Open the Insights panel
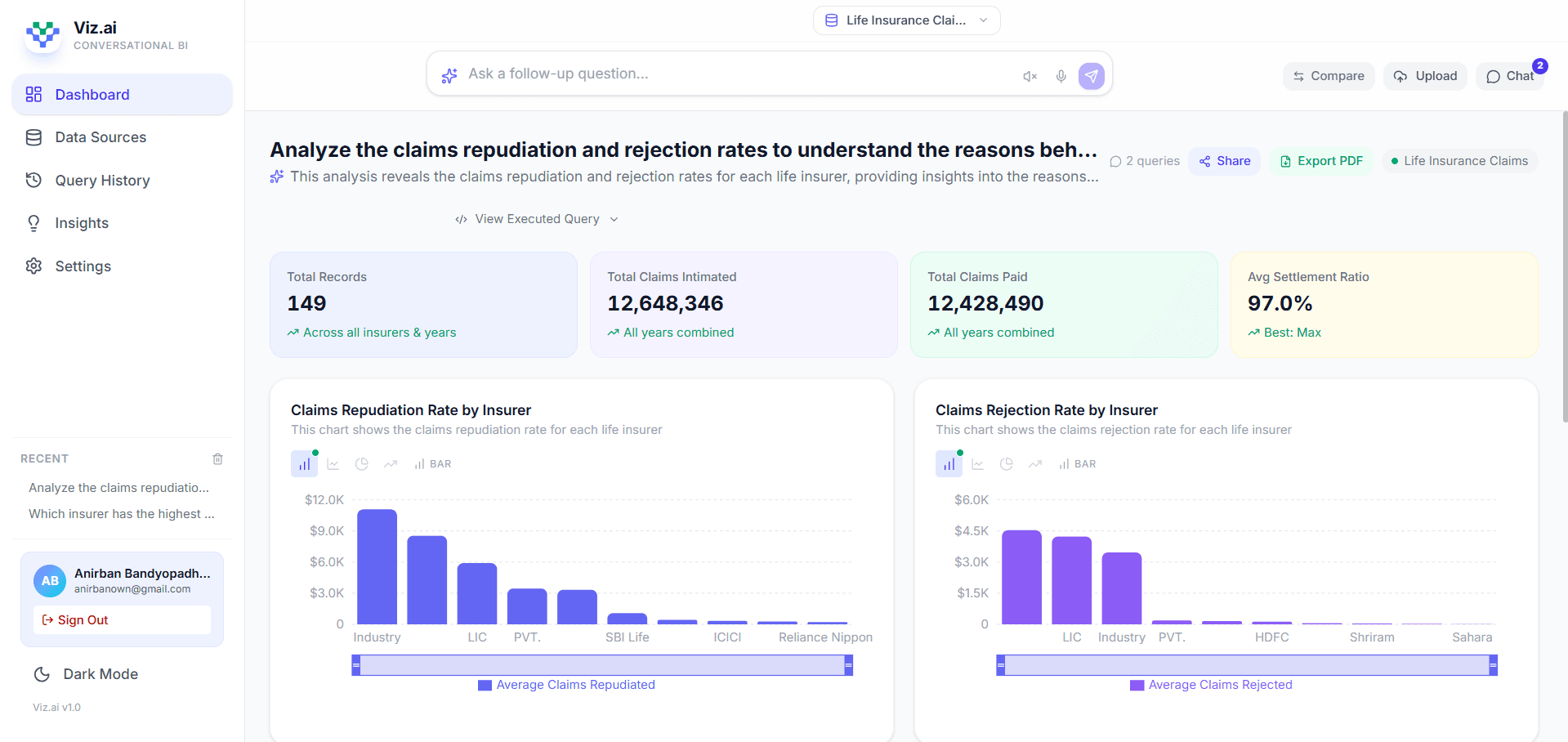 82,222
